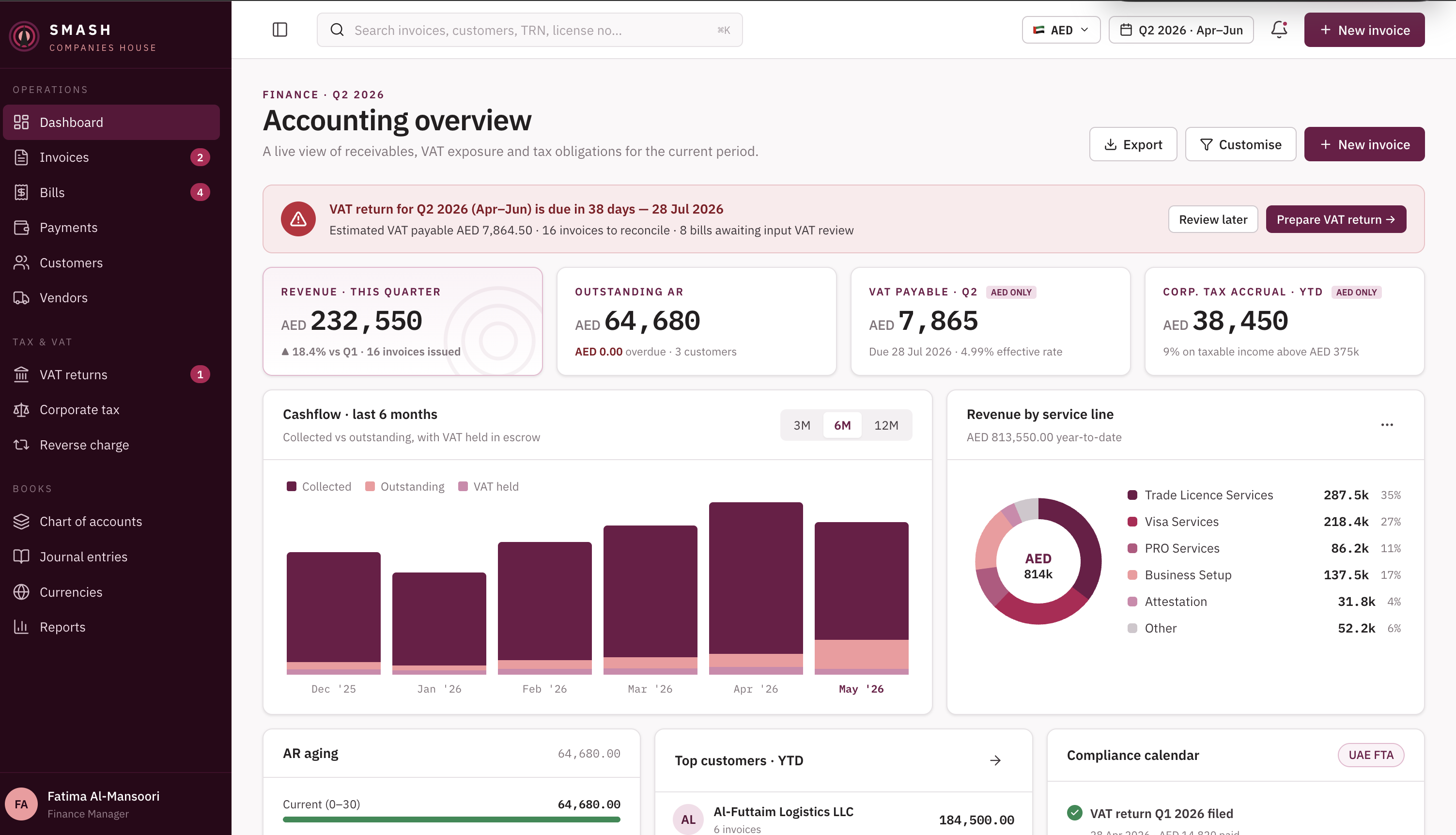Click the VAT Payable Q2 card
The image size is (1456, 835).
991,321
